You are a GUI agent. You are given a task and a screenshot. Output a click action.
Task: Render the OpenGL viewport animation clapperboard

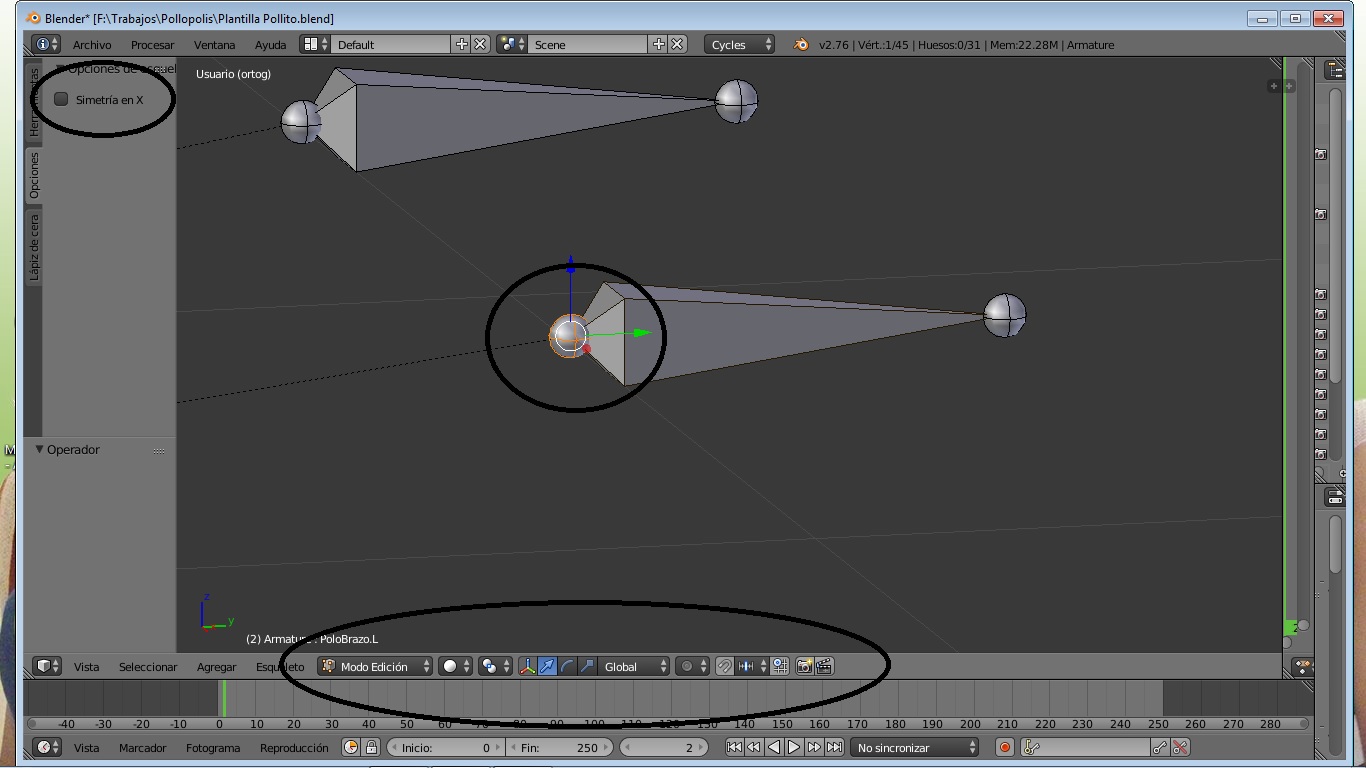click(824, 666)
